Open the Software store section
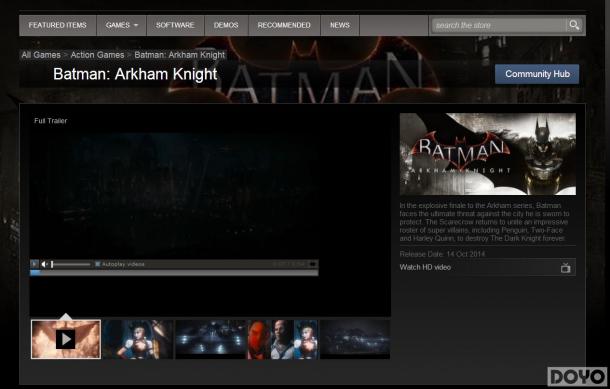 coord(175,25)
